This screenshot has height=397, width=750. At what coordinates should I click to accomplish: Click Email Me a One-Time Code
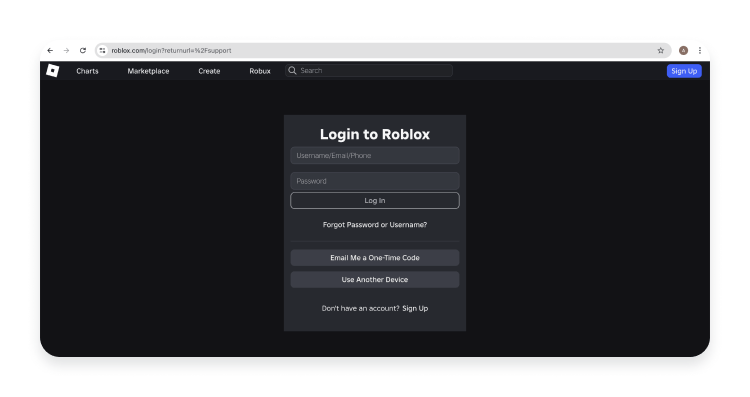375,257
